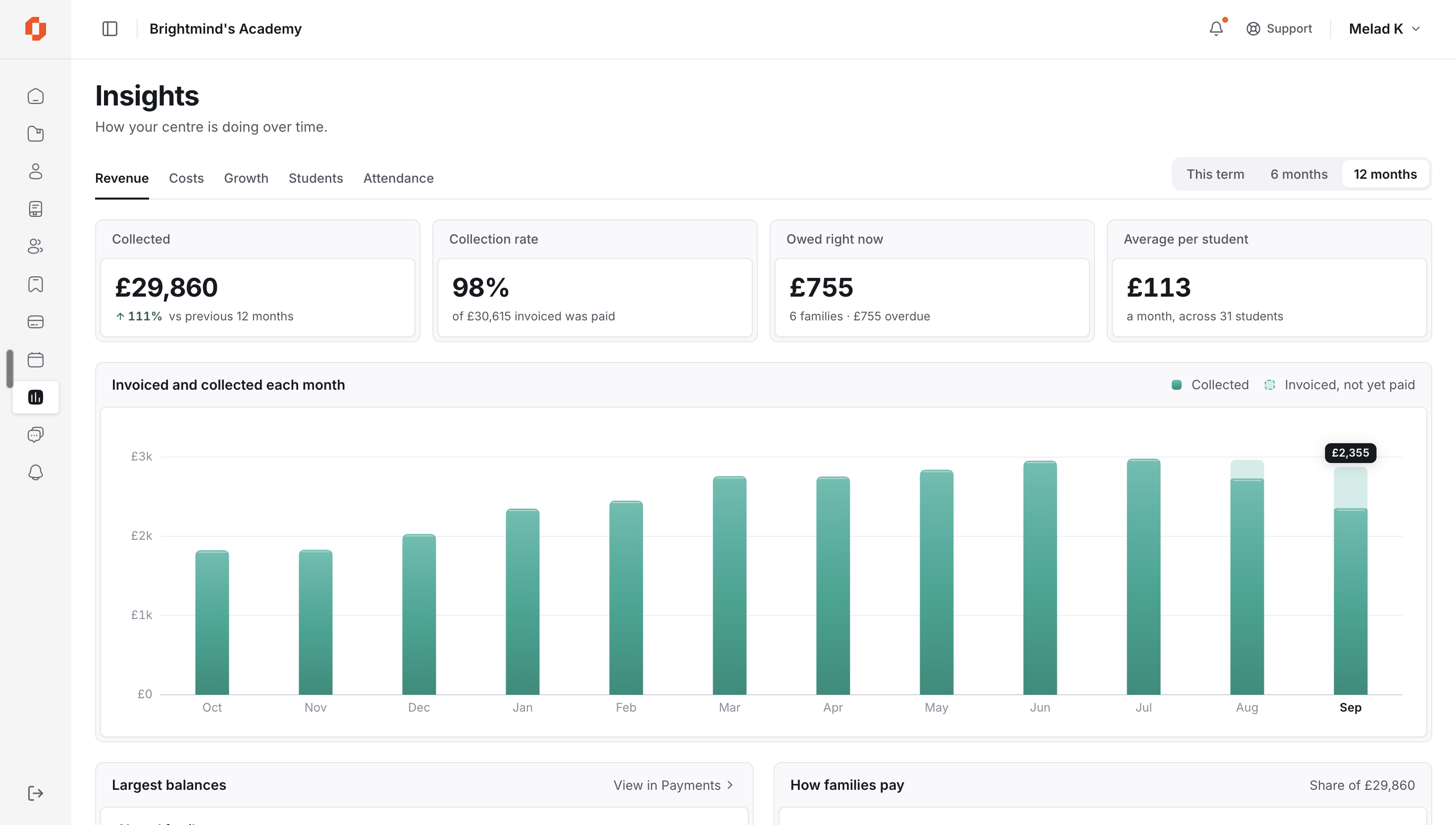Screen dimensions: 1456x825
Task: Open the calendar icon in sidebar
Action: [x=36, y=360]
